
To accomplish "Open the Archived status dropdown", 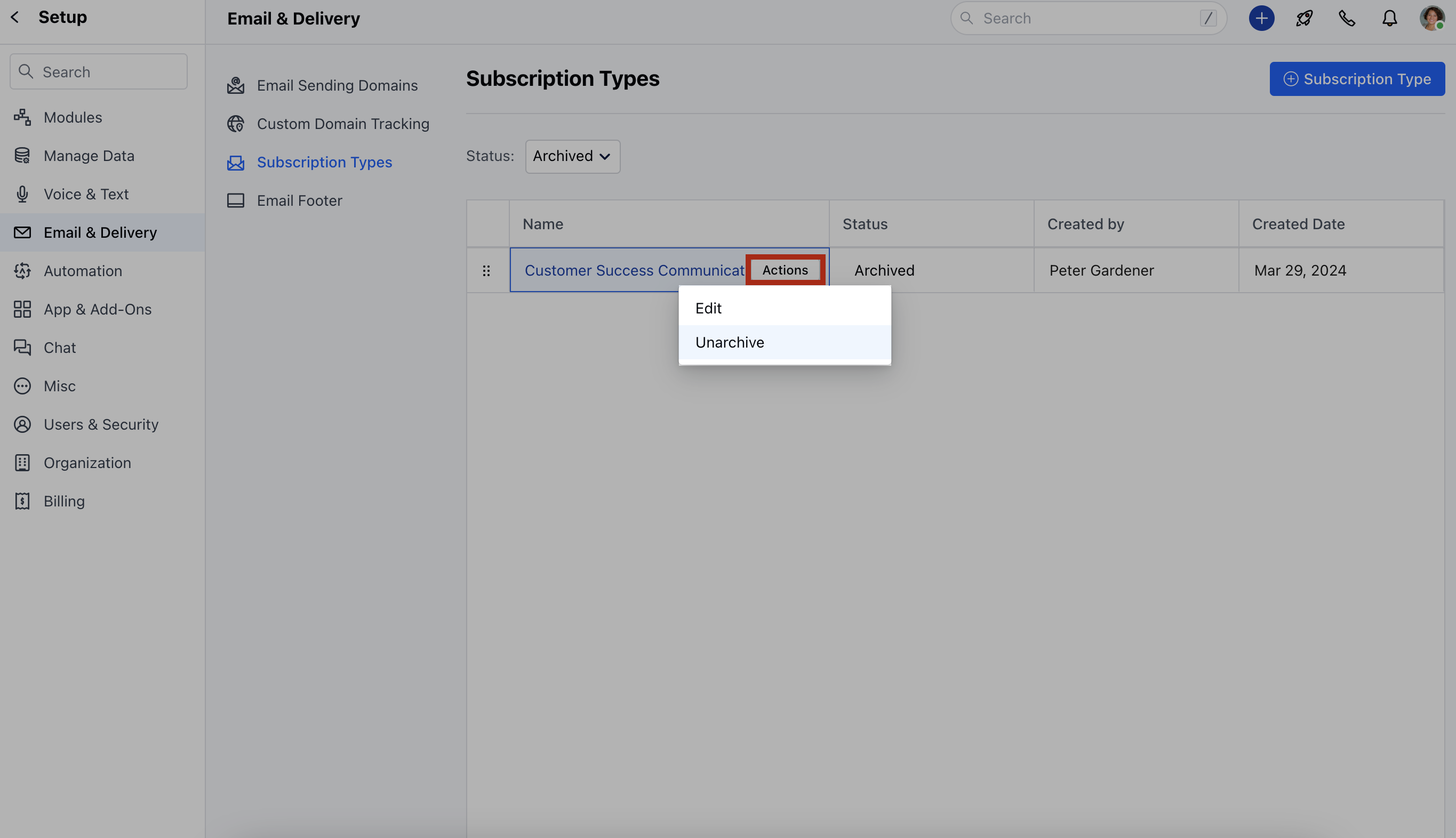I will pyautogui.click(x=572, y=156).
